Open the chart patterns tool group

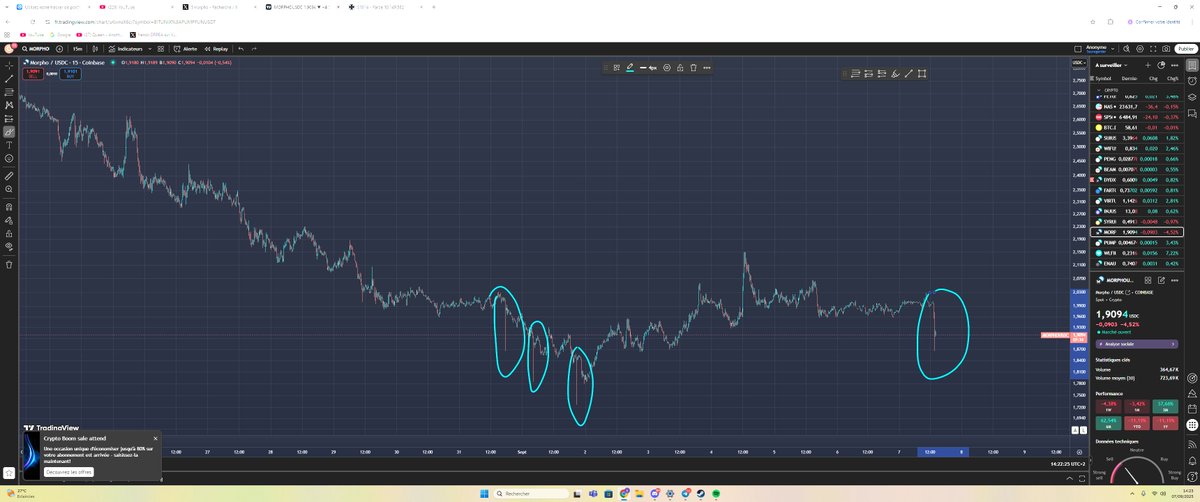click(9, 105)
